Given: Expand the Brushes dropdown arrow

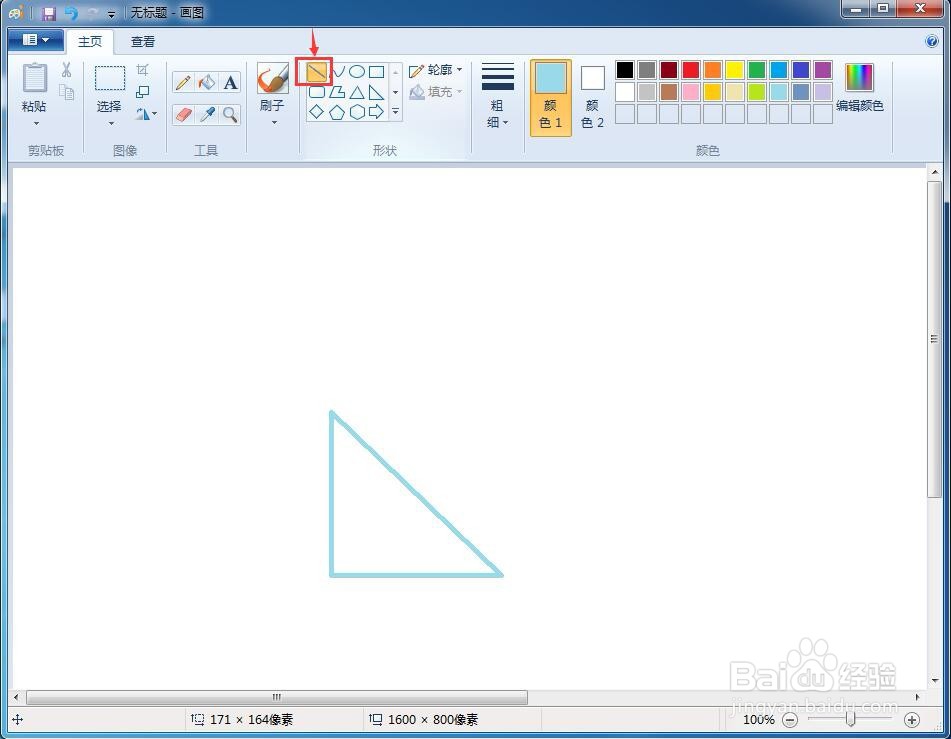Looking at the screenshot, I should [274, 123].
